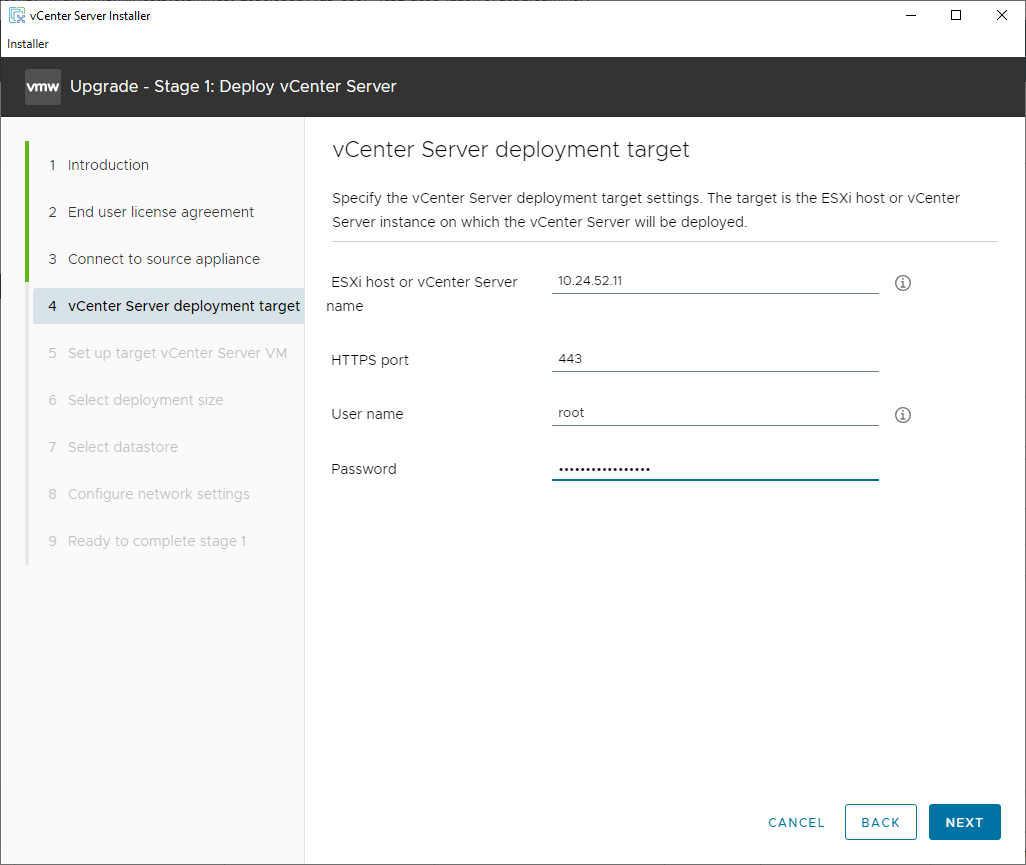The height and width of the screenshot is (865, 1026).
Task: Cancel the upgrade wizard
Action: click(796, 822)
